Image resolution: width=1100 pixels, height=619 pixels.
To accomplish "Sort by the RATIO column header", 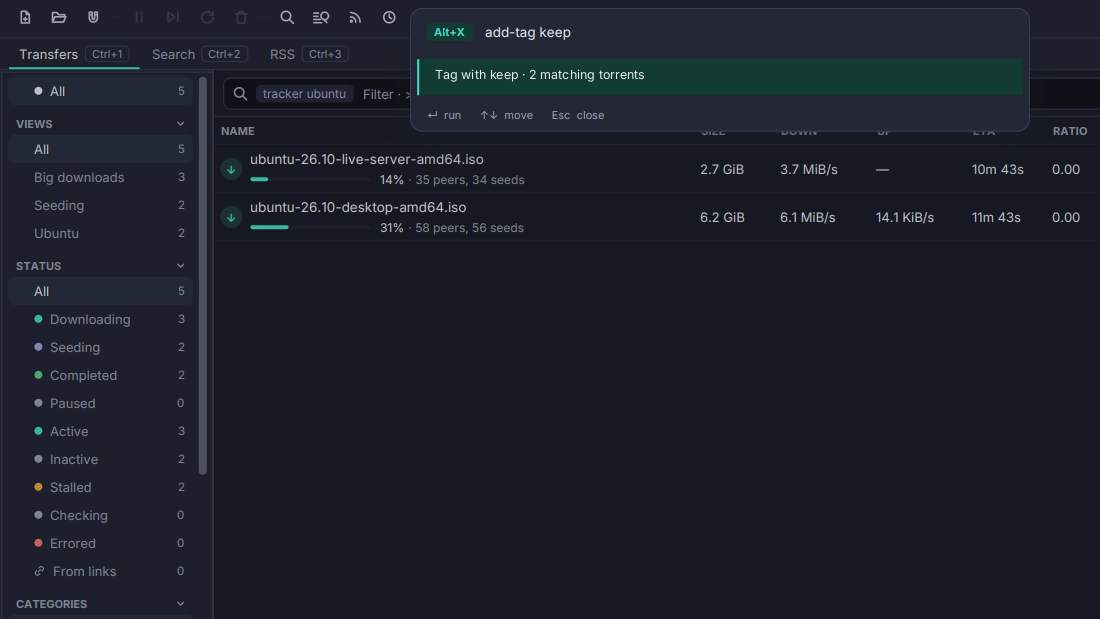I will pyautogui.click(x=1070, y=131).
